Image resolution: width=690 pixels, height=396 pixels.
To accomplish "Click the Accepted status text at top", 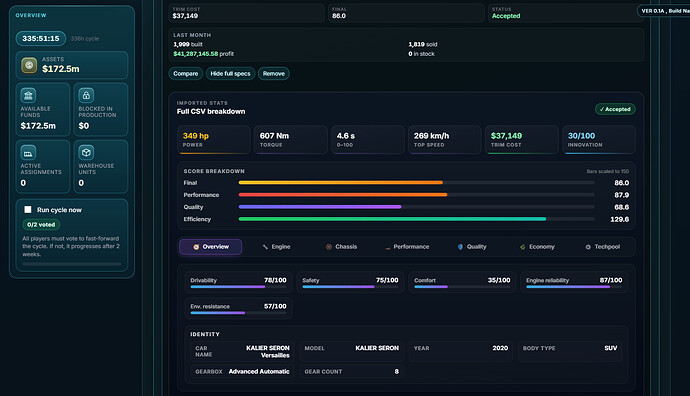I will pyautogui.click(x=506, y=16).
